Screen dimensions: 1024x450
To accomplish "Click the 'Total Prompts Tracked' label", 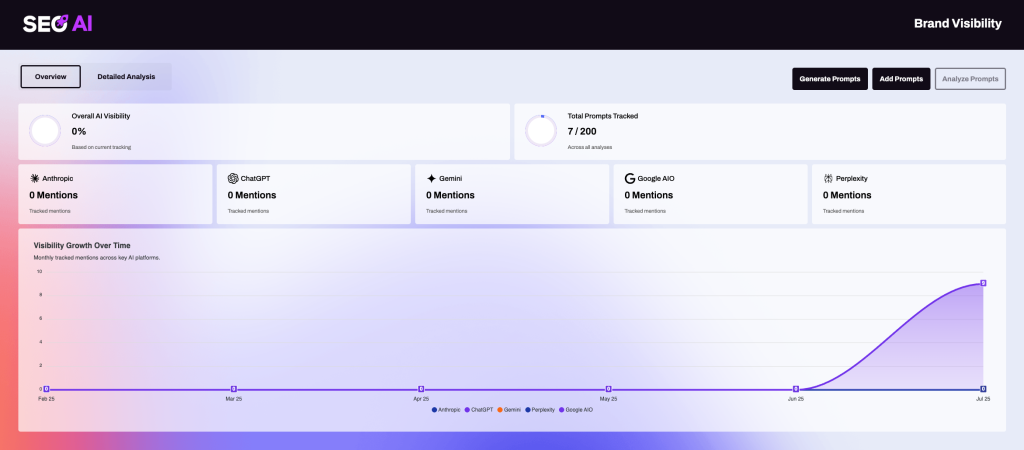I will point(603,116).
